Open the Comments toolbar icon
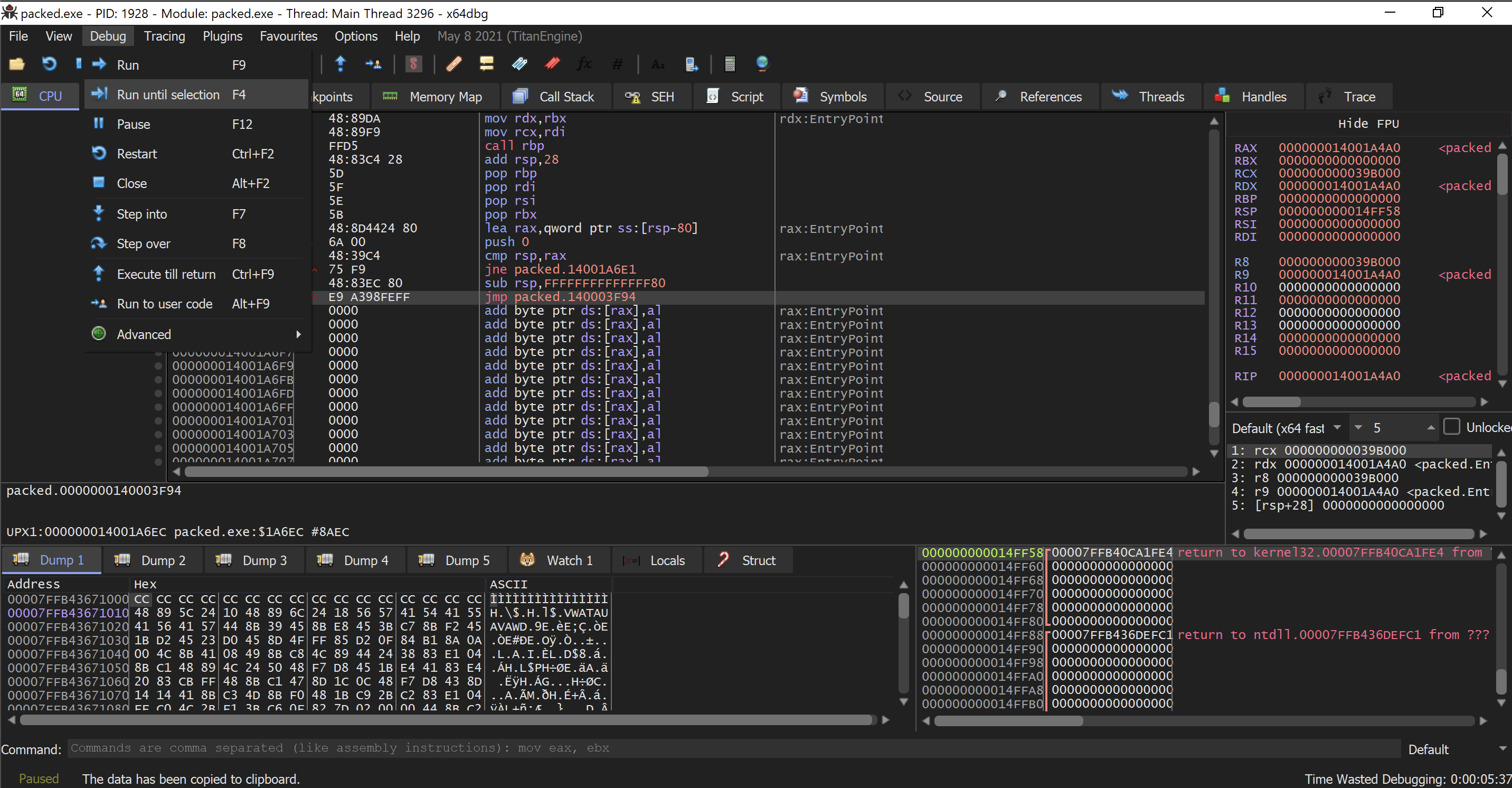The width and height of the screenshot is (1512, 788). tap(487, 64)
